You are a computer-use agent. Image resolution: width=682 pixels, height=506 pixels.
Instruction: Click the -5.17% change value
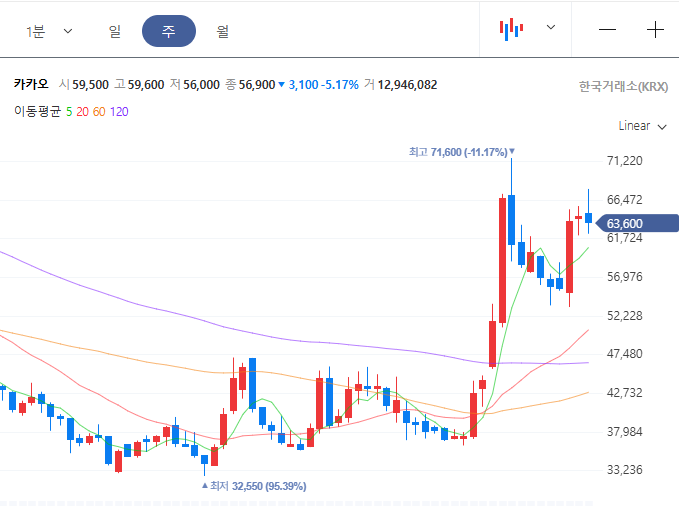pos(340,84)
